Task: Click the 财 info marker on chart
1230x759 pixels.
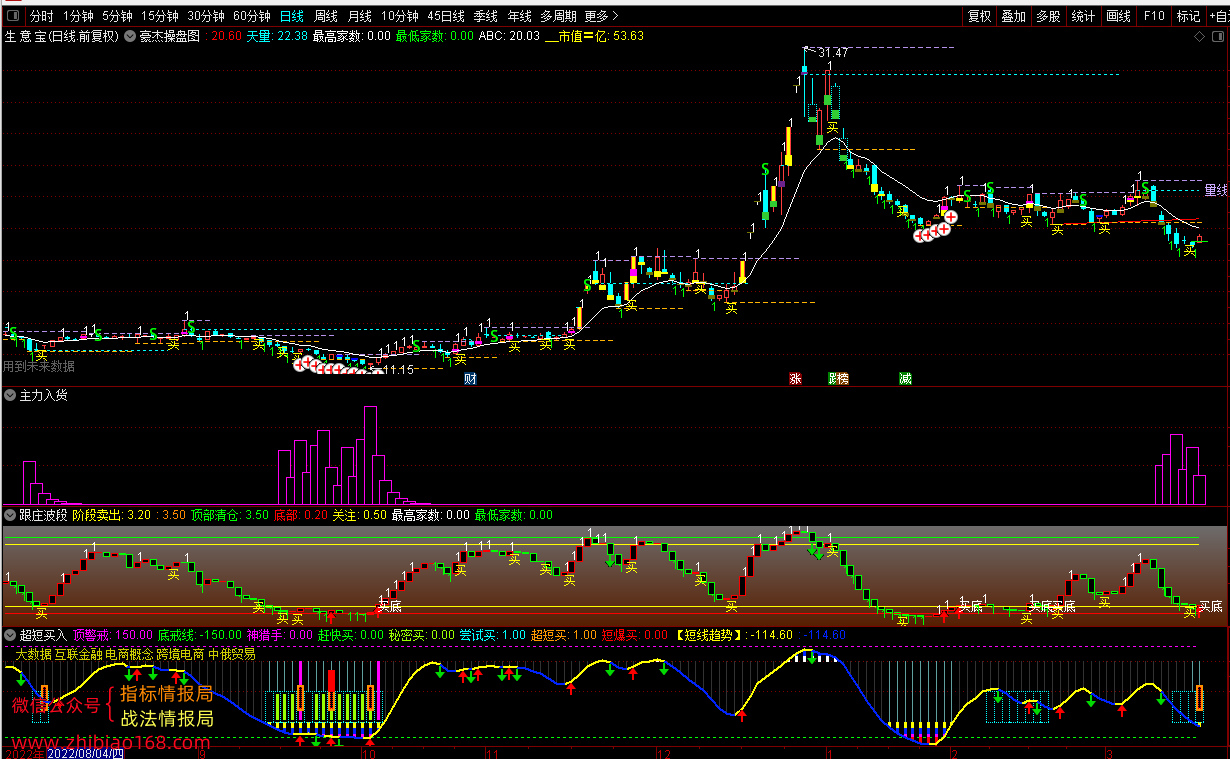Action: tap(470, 379)
